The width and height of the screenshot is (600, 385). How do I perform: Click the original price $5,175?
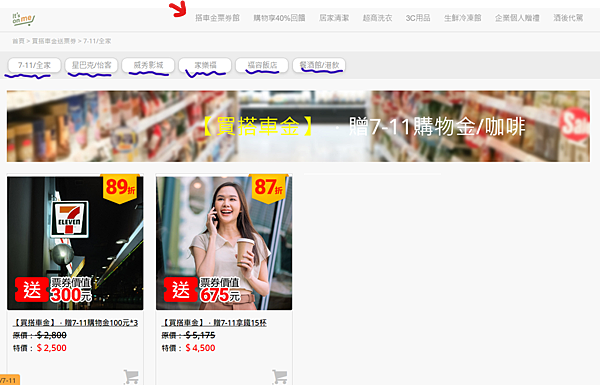click(201, 335)
